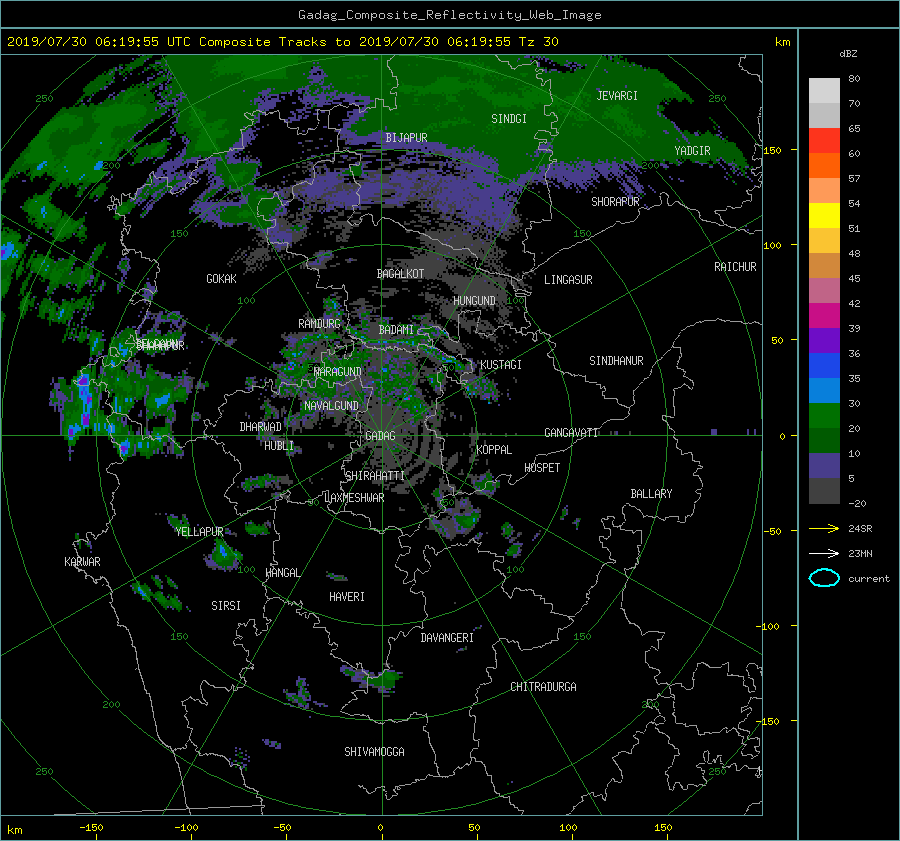Click the HOSPET city label
The image size is (900, 841).
tap(542, 468)
